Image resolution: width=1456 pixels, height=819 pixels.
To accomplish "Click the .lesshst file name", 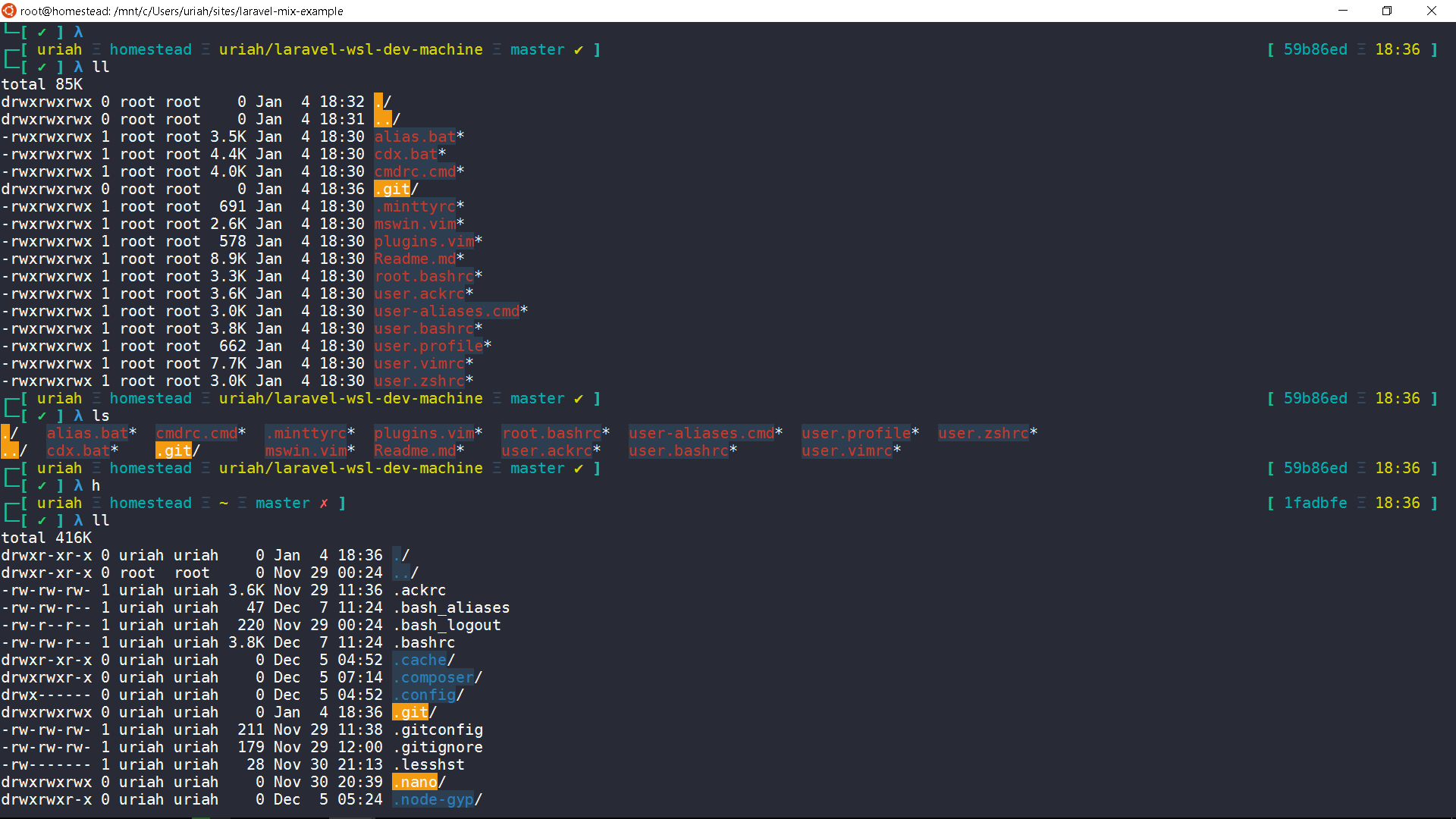I will [x=428, y=764].
